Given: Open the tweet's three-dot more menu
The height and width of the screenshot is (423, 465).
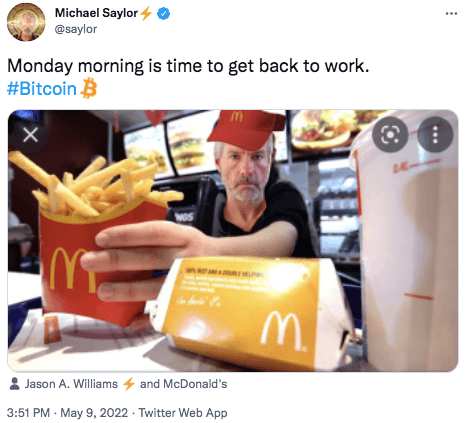Looking at the screenshot, I should tap(451, 13).
